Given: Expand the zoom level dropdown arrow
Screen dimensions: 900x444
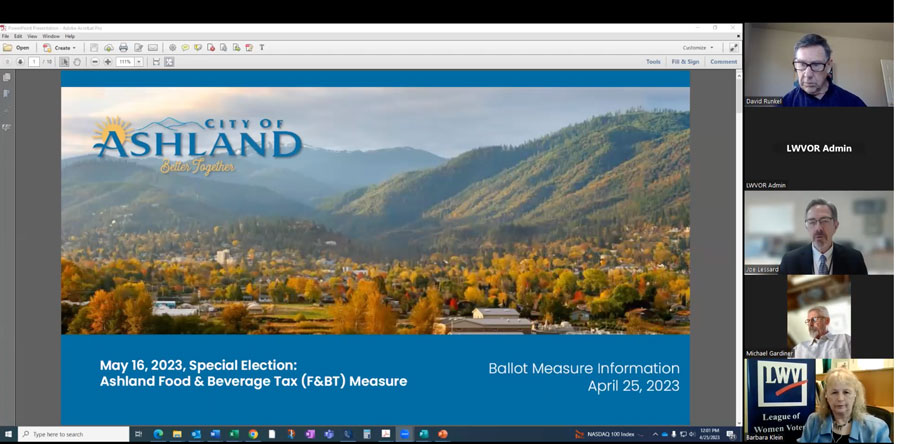Looking at the screenshot, I should click(139, 61).
